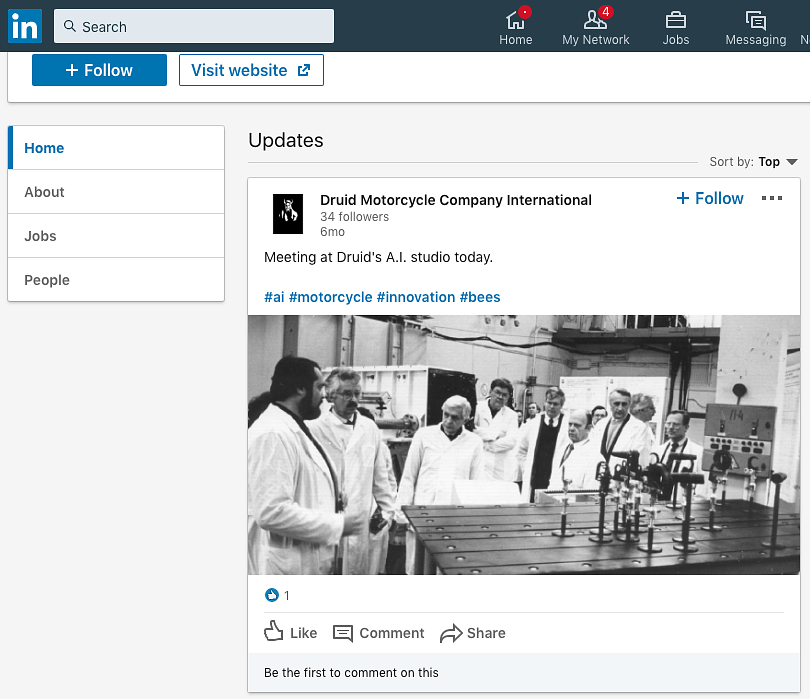The width and height of the screenshot is (810, 699).
Task: Comment on the post
Action: 379,633
